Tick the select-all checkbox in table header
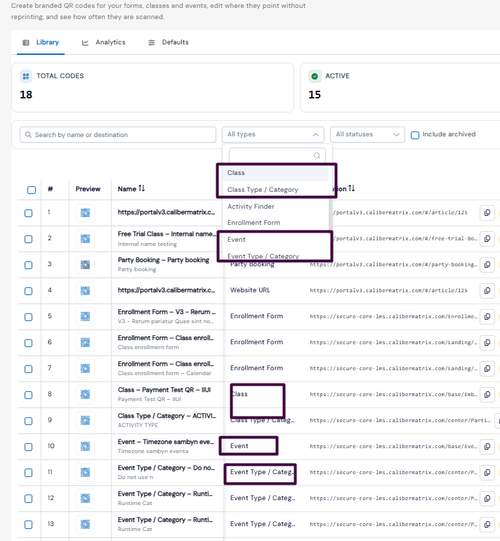This screenshot has height=541, width=500. point(31,190)
